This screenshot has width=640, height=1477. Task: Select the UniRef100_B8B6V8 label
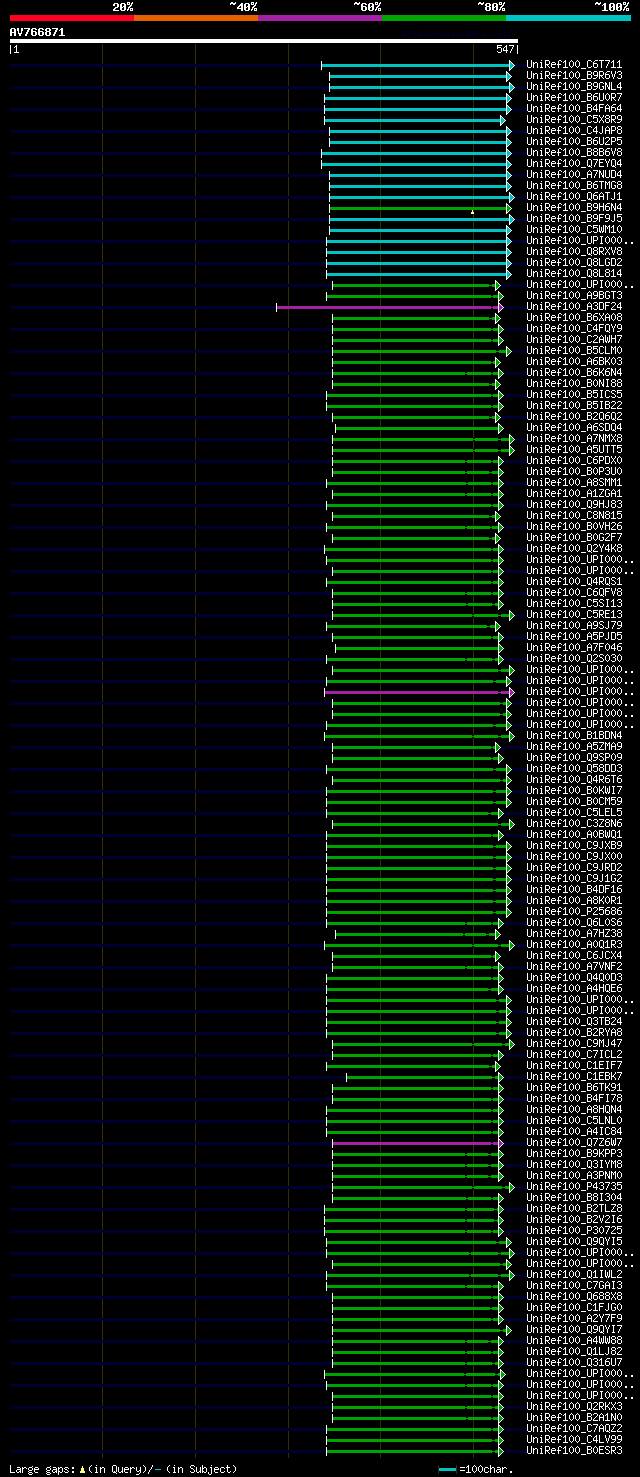click(574, 153)
